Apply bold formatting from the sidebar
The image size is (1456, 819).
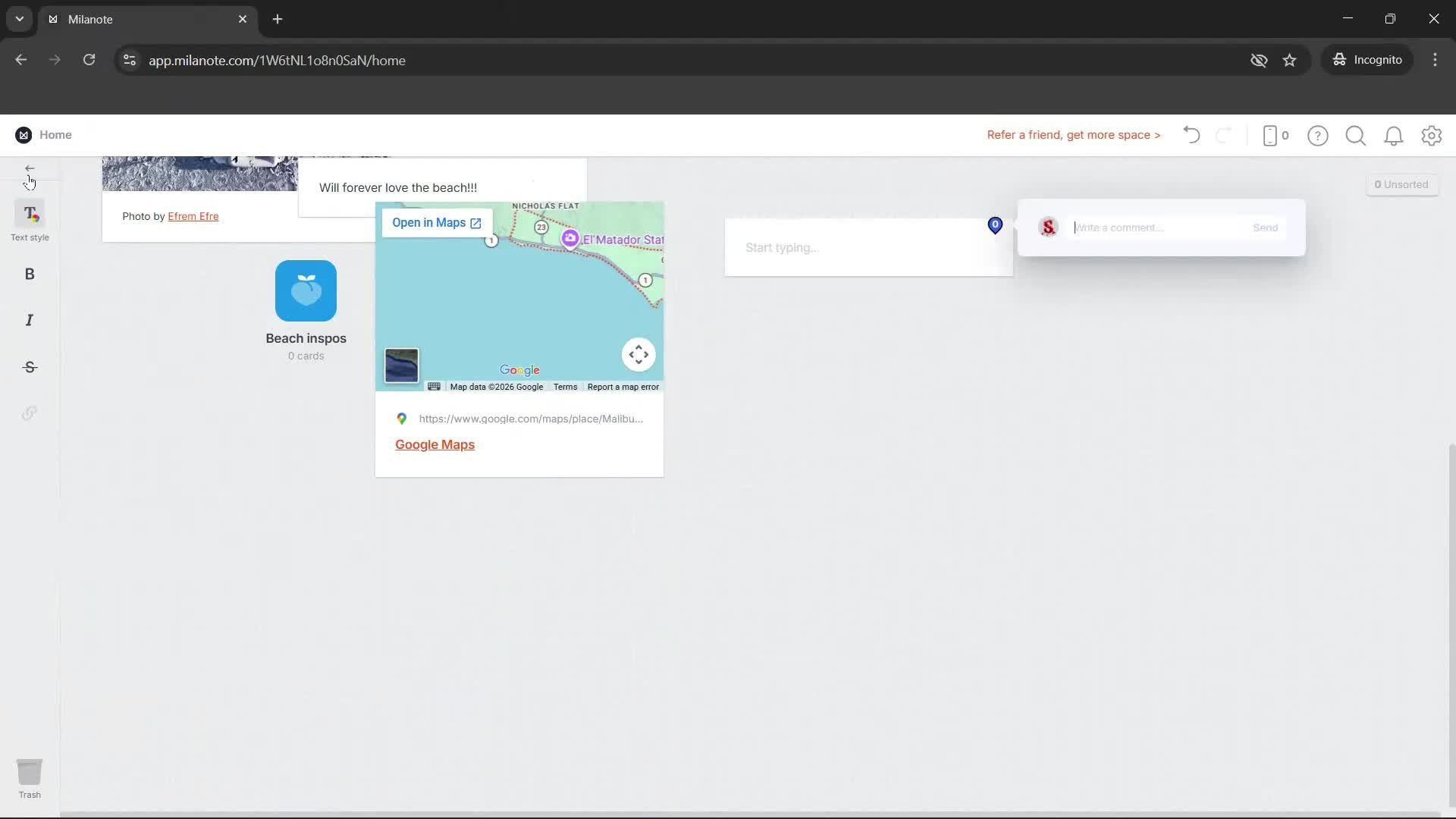[29, 274]
